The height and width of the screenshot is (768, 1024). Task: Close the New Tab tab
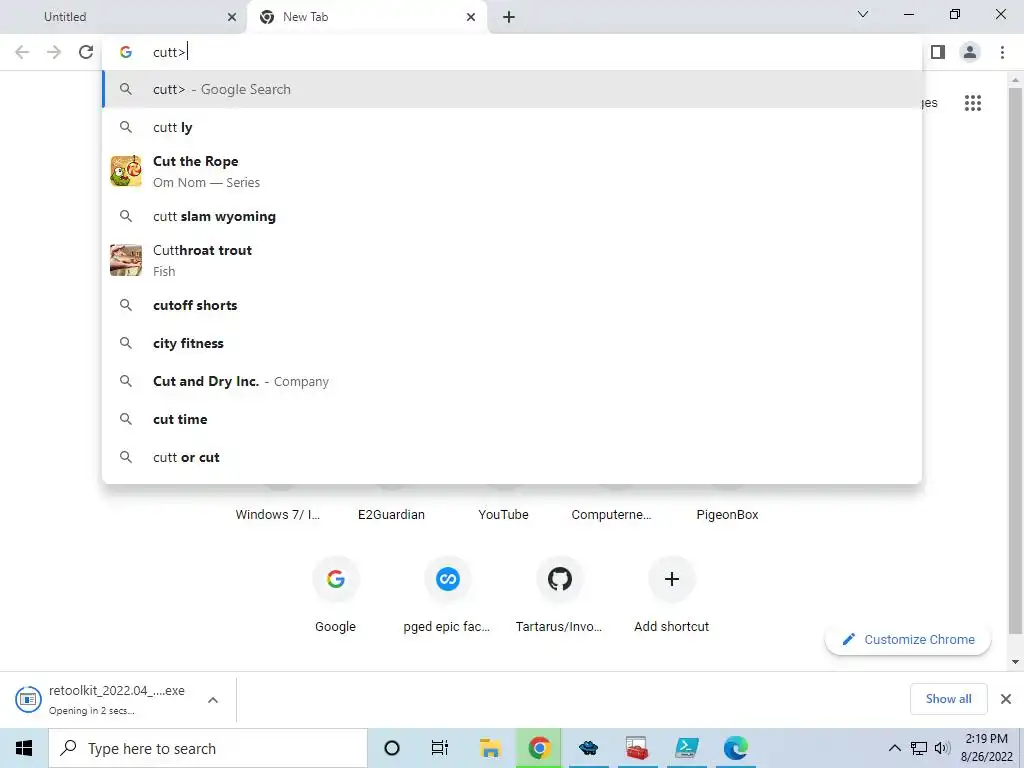click(471, 17)
